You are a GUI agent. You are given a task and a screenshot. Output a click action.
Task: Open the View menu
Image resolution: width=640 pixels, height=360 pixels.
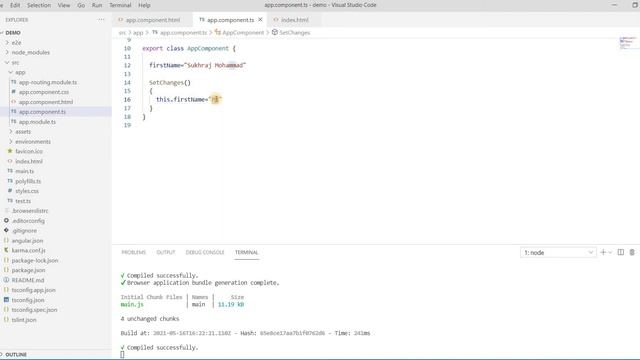tap(64, 5)
